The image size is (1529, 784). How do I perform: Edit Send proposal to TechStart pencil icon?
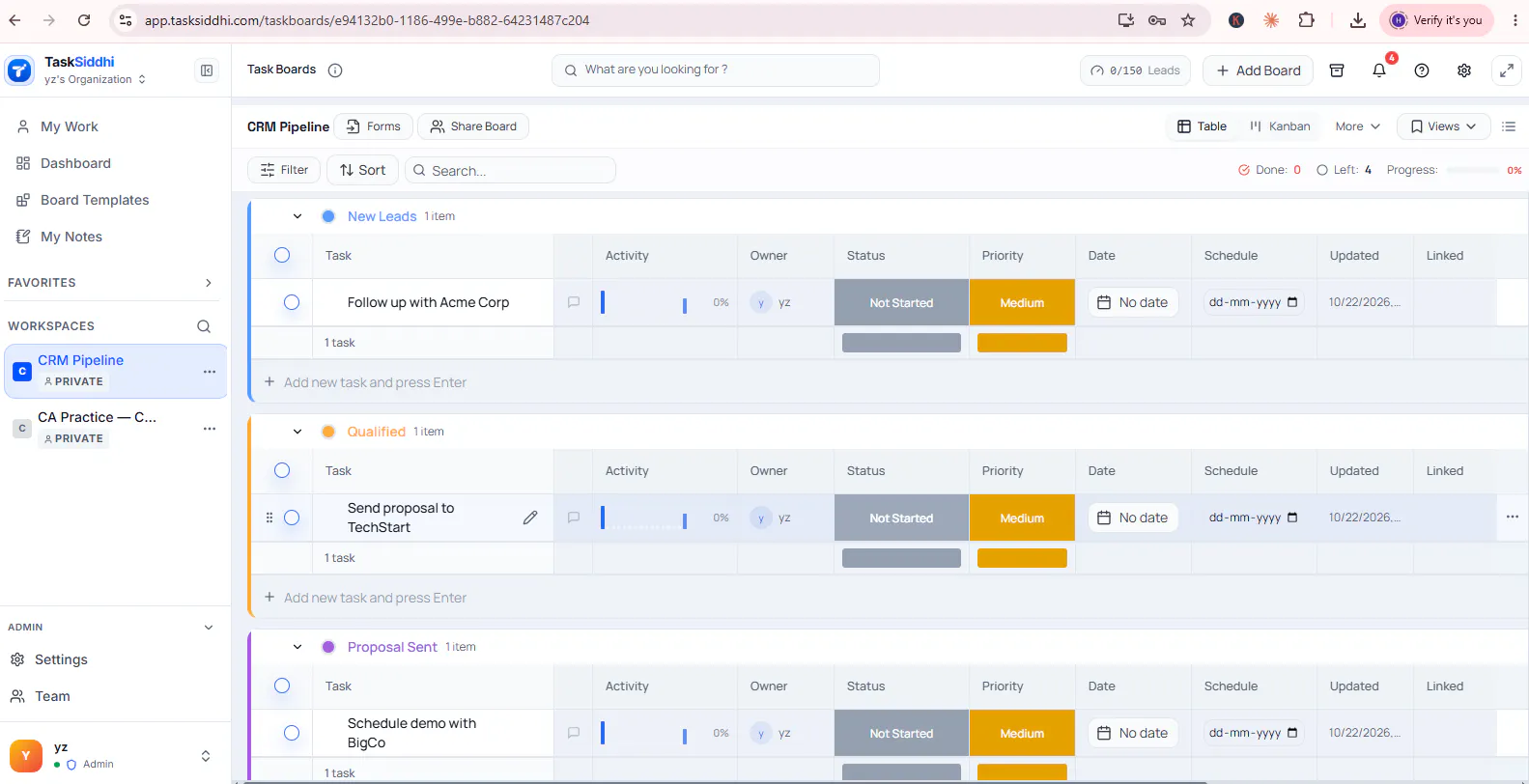(x=530, y=518)
